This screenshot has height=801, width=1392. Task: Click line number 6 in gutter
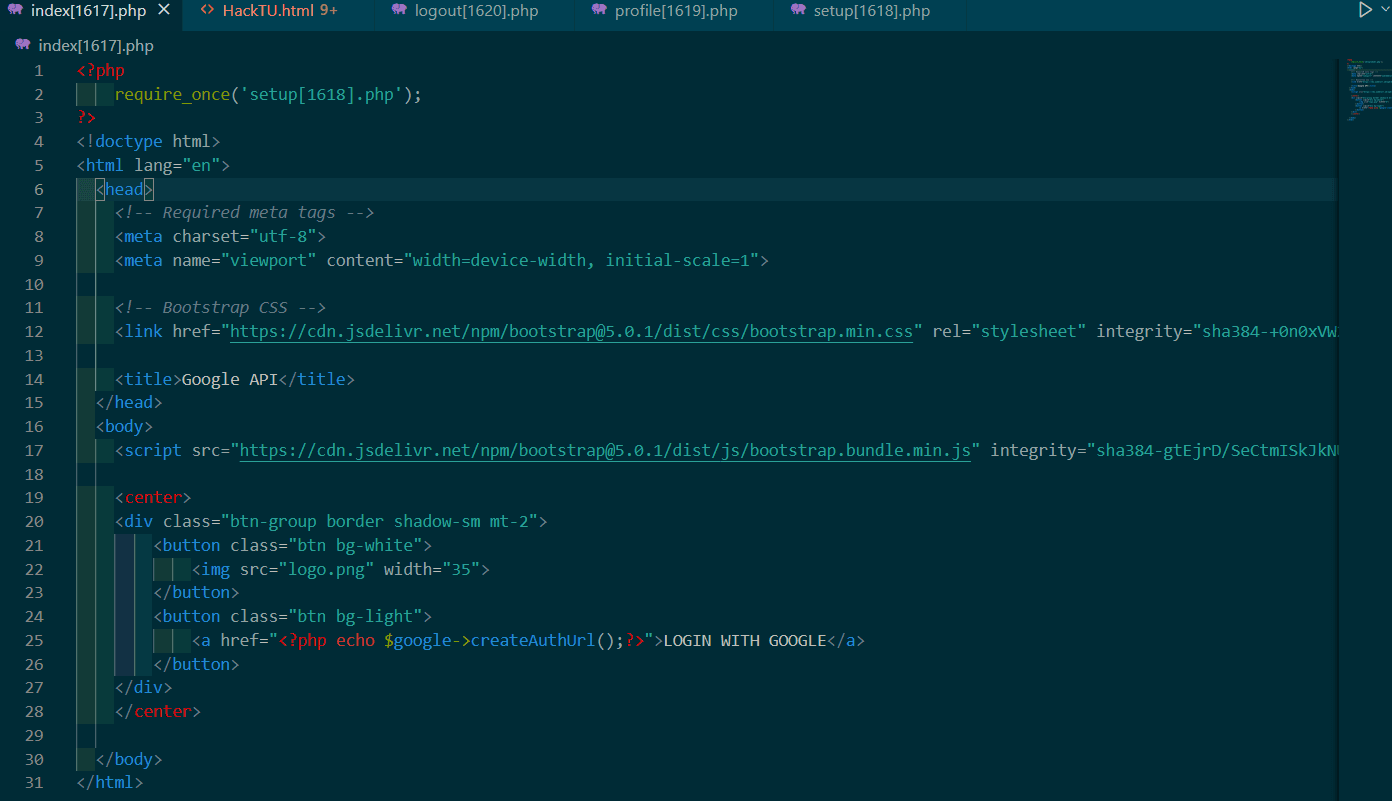(x=39, y=189)
